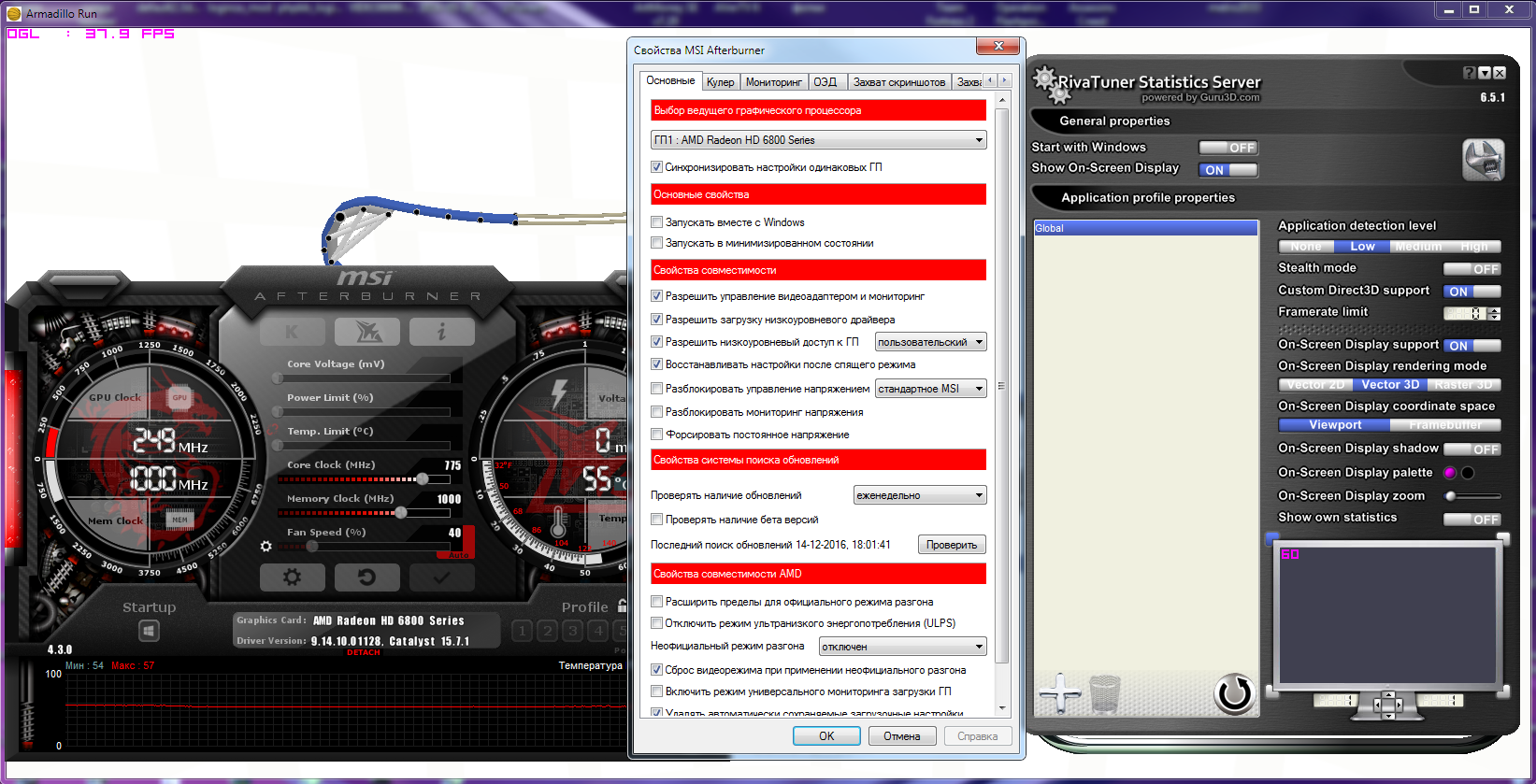Screen dimensions: 1536x784
Task: Click the Kombustor K button in Afterburner
Action: [292, 332]
